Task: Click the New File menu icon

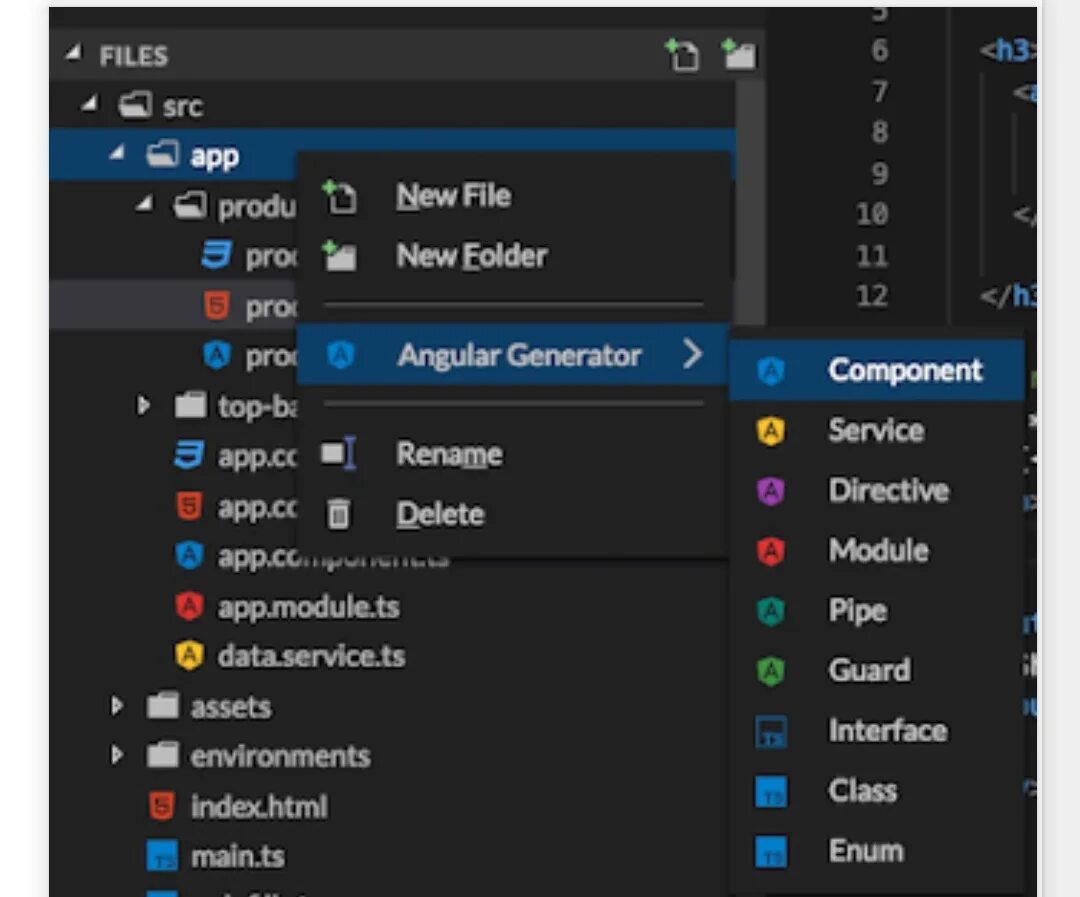Action: (340, 196)
